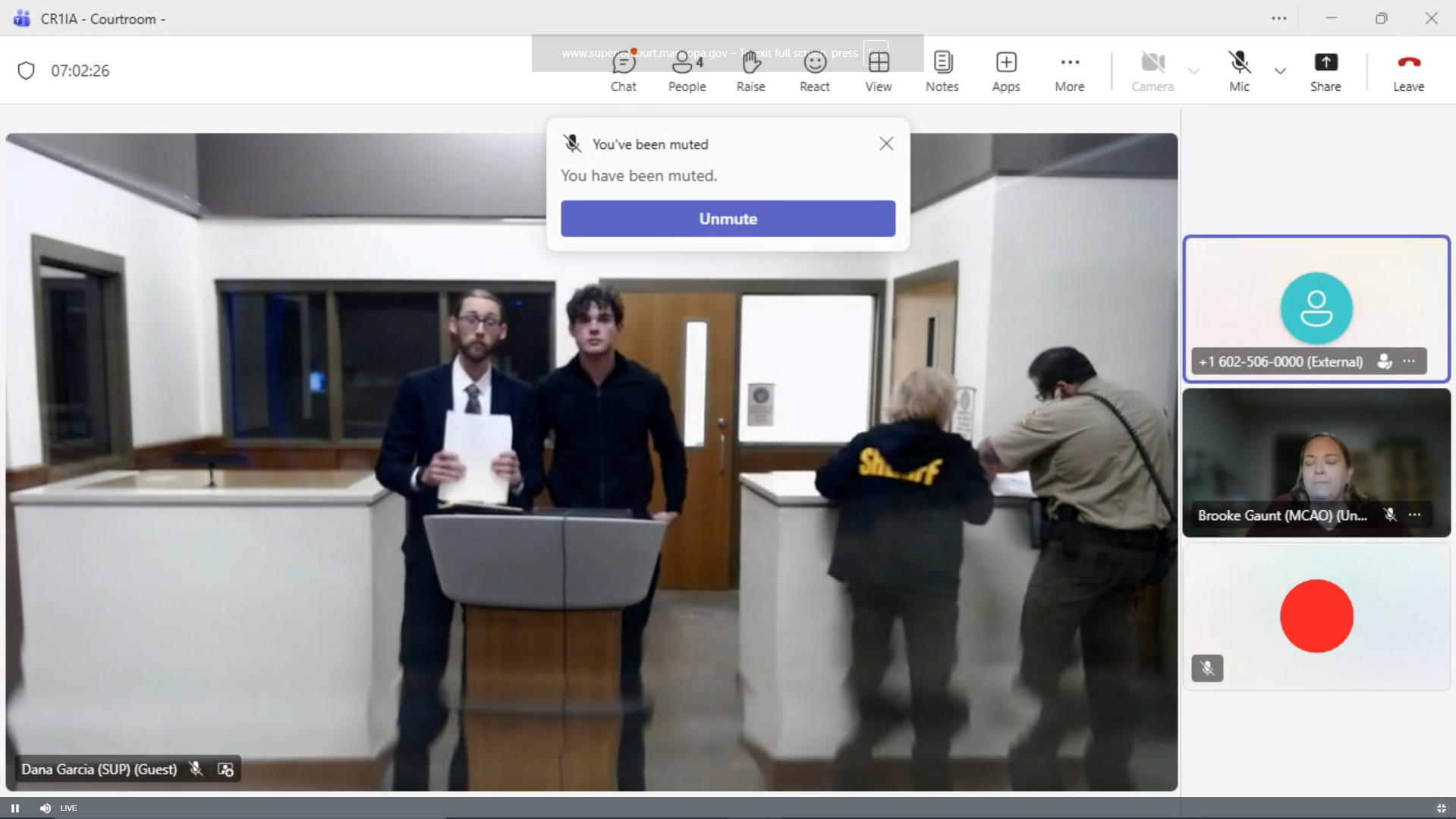Open the More actions menu
The width and height of the screenshot is (1456, 819).
(1069, 71)
